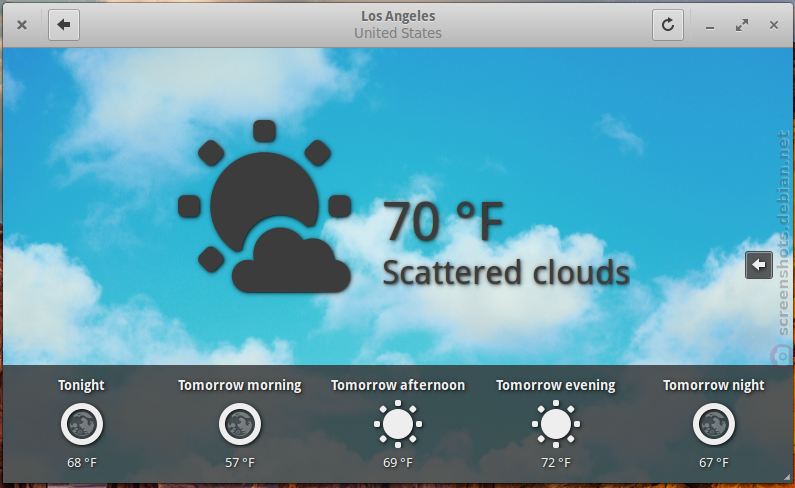Click the refresh weather button
This screenshot has height=488, width=795.
(668, 24)
